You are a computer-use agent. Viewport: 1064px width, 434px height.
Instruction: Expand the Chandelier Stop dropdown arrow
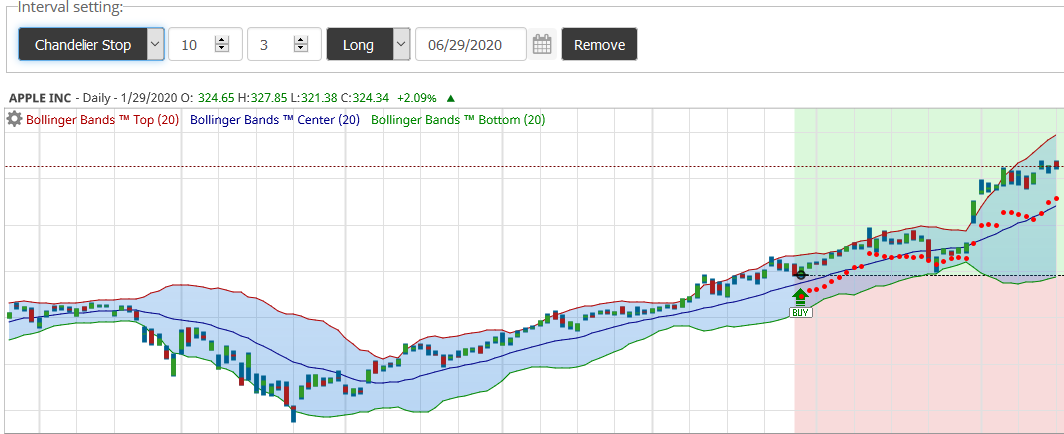(155, 44)
